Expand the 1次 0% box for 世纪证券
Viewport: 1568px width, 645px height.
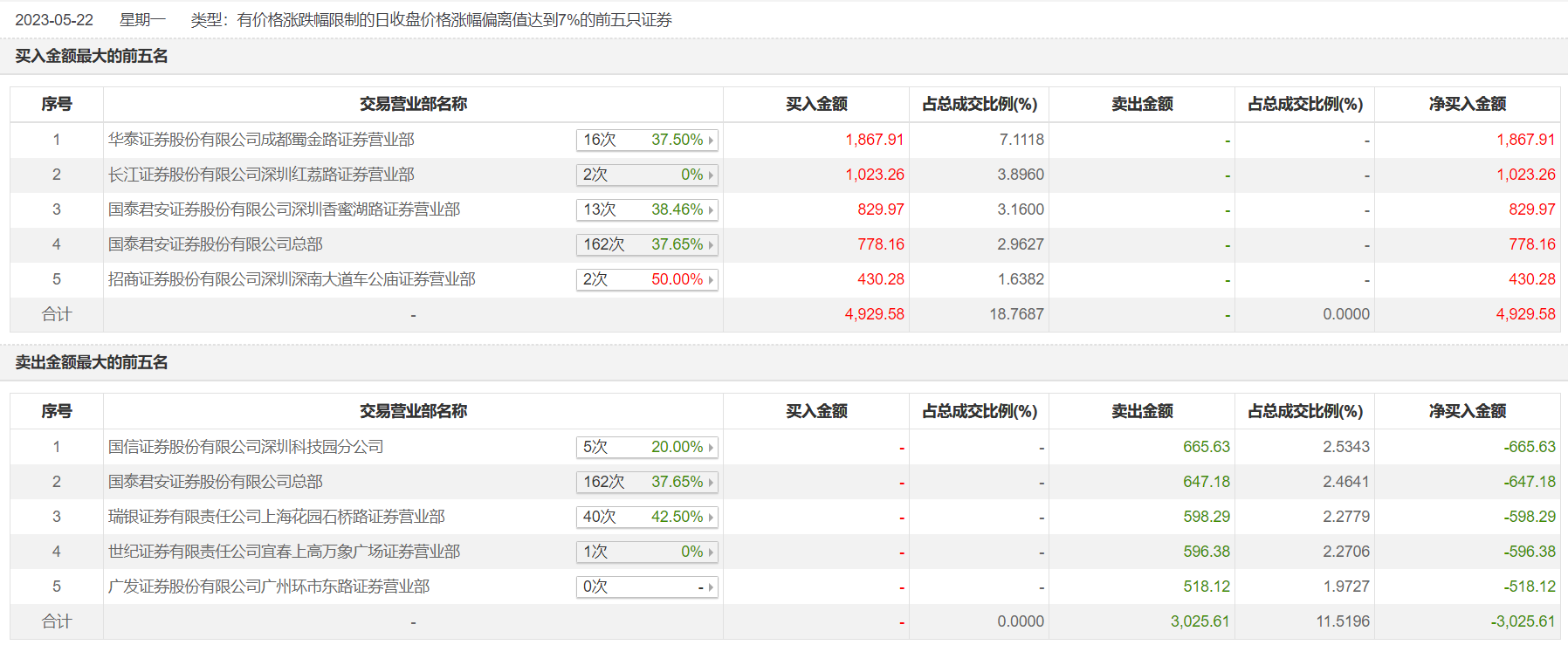pyautogui.click(x=647, y=552)
